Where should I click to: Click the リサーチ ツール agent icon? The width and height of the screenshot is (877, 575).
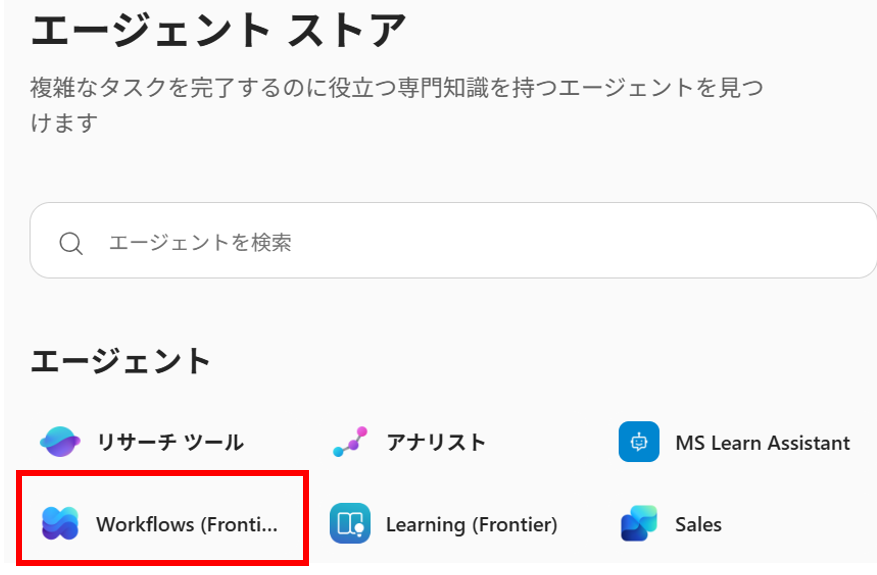(60, 441)
